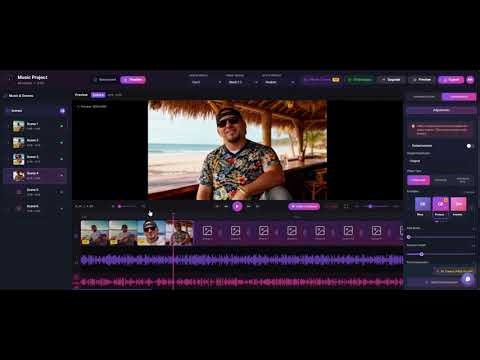Click the pink audio waveform track
Image resolution: width=480 pixels, height=360 pixels.
242,282
